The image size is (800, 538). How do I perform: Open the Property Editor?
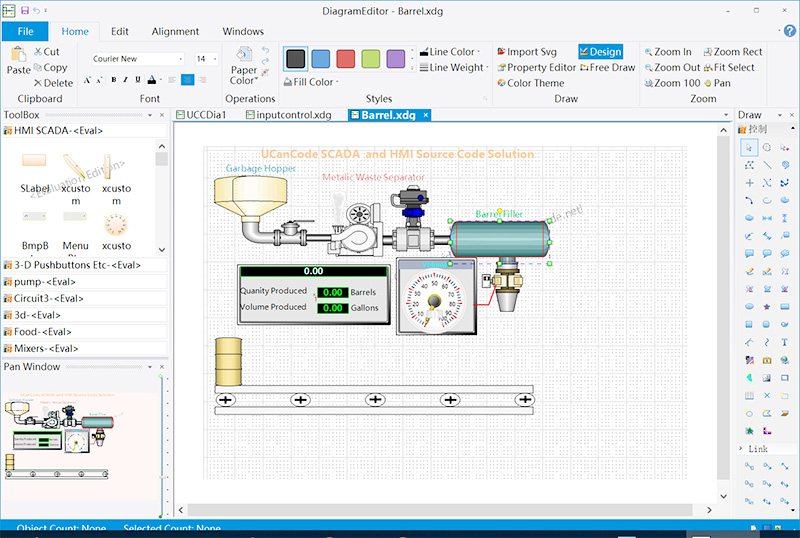536,67
